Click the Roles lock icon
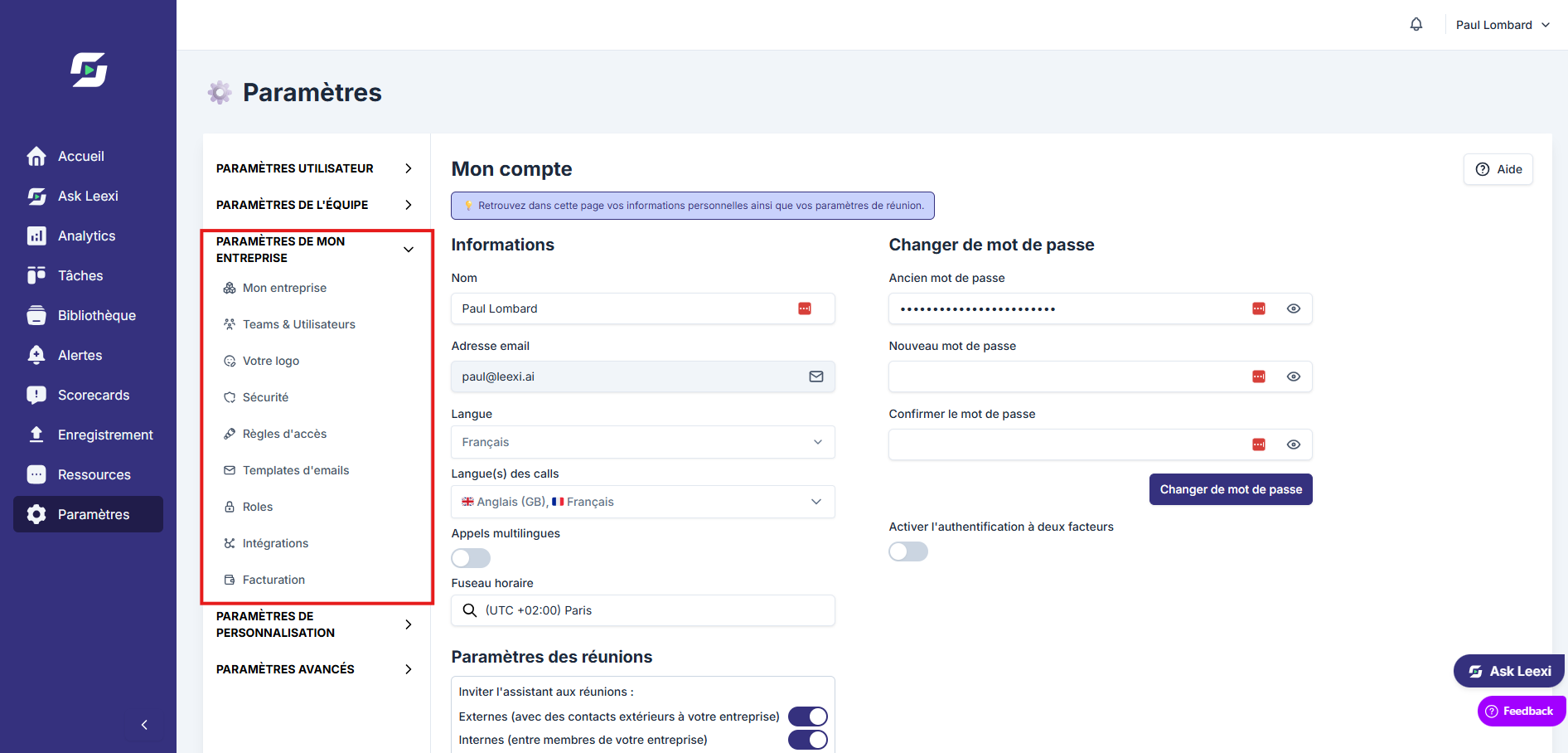 (230, 507)
